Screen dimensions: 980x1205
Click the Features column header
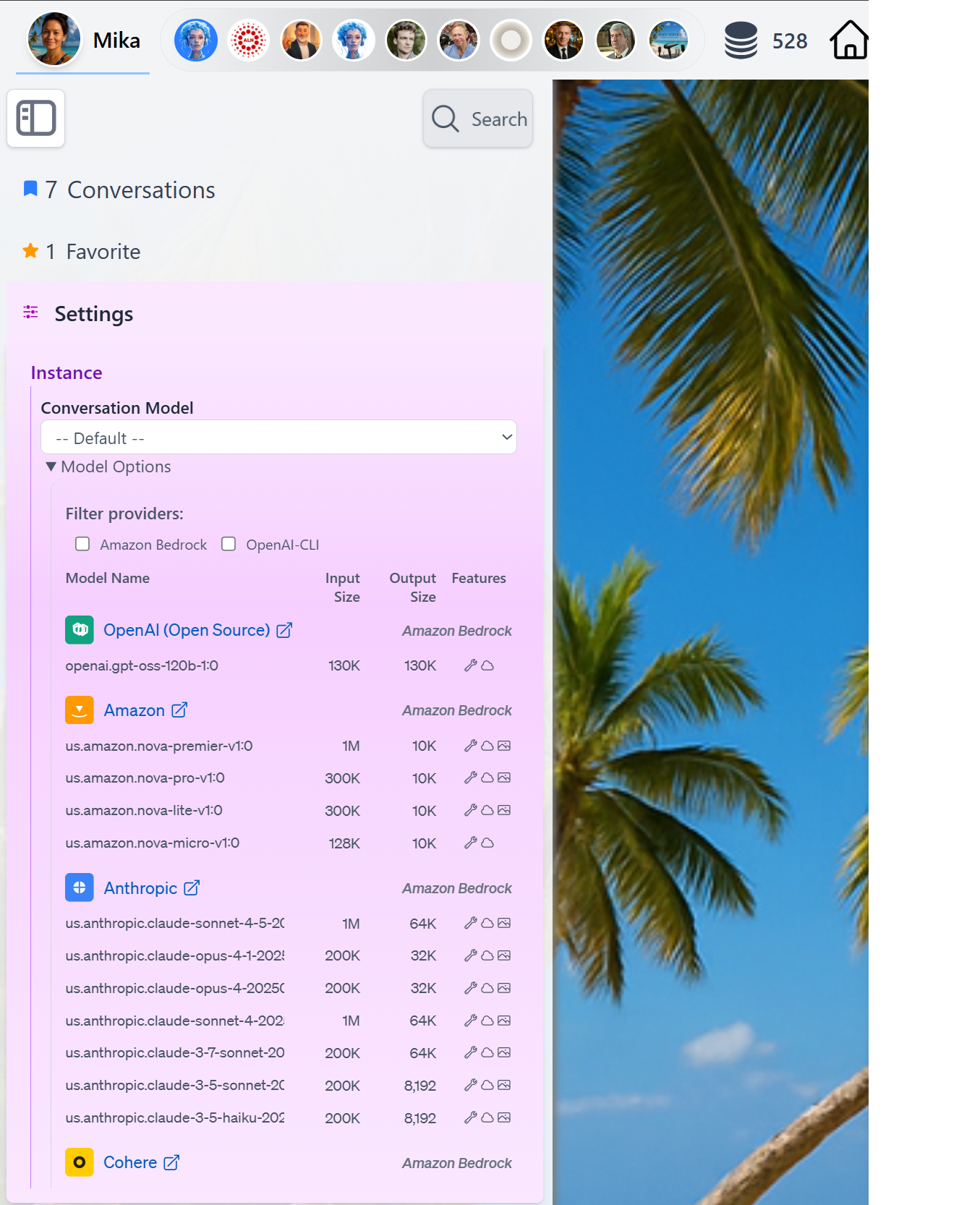479,578
